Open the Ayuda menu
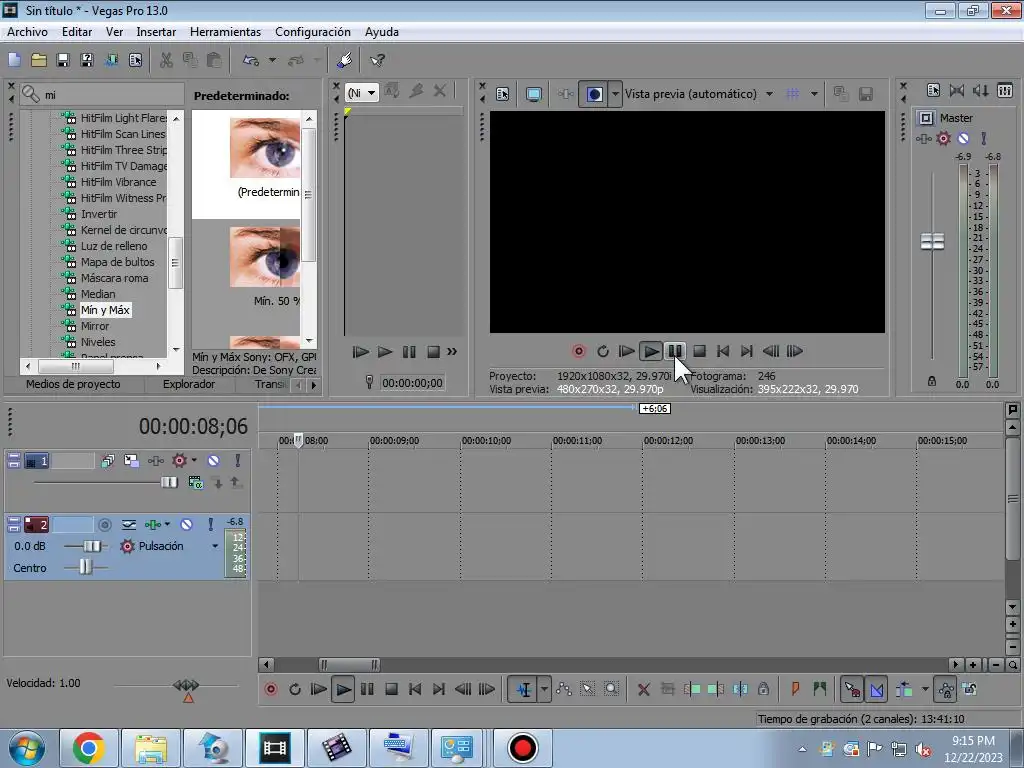Viewport: 1024px width, 768px height. (382, 31)
